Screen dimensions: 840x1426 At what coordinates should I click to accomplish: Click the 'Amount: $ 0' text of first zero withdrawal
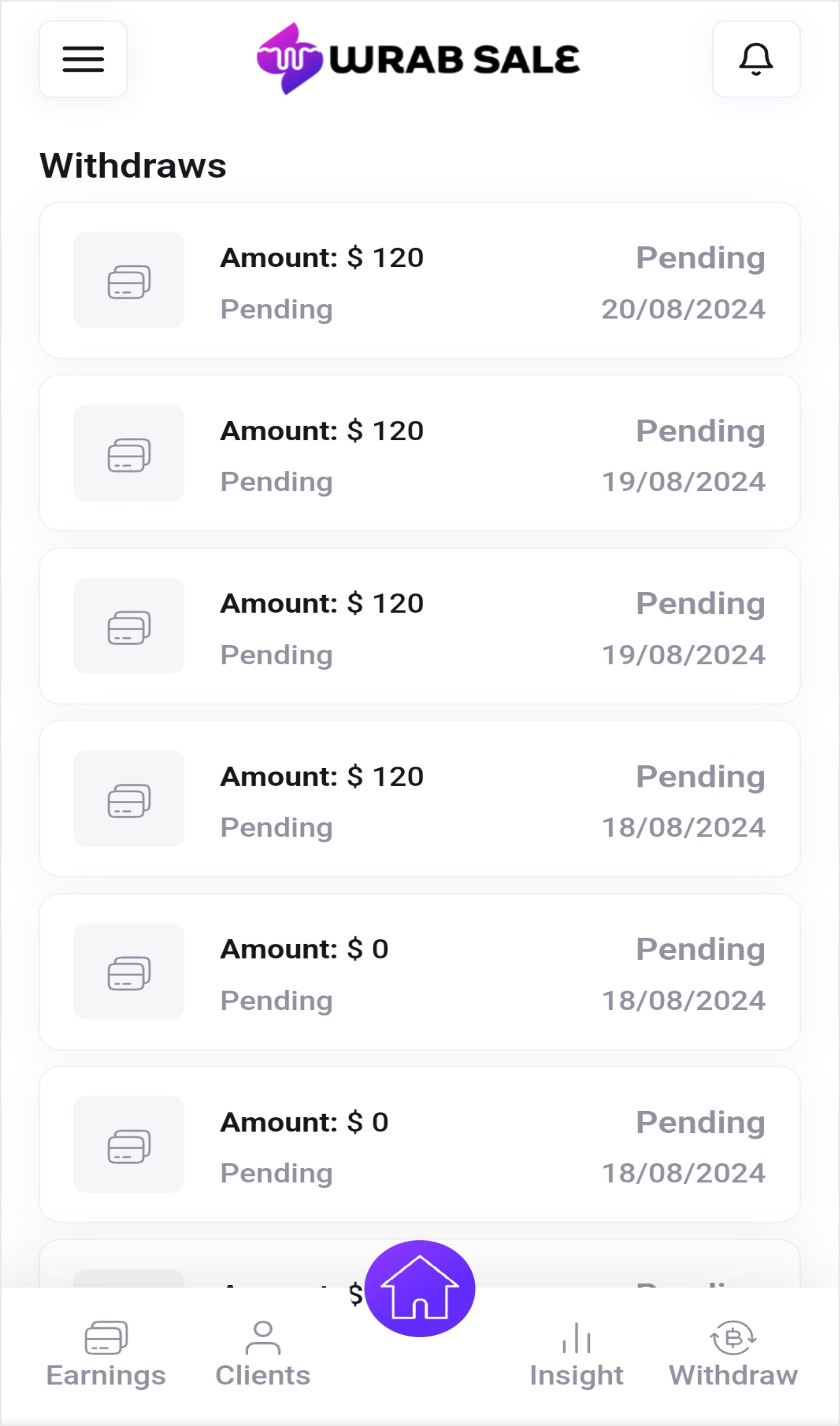pos(304,949)
